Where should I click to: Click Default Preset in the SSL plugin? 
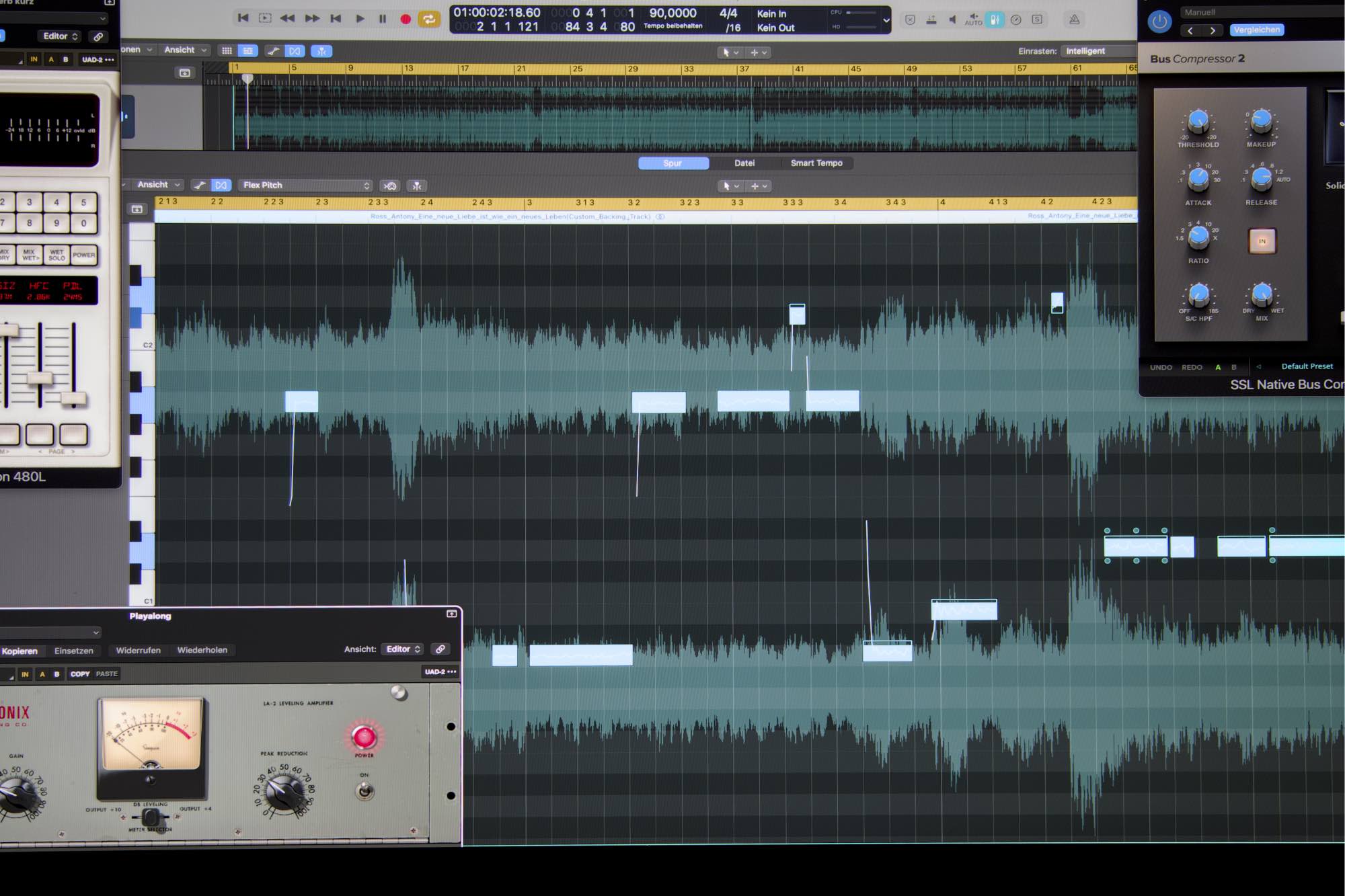click(x=1307, y=366)
